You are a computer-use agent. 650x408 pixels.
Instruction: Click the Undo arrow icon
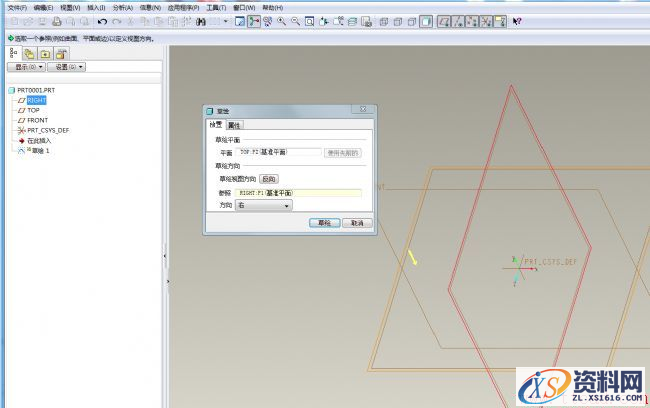[103, 21]
